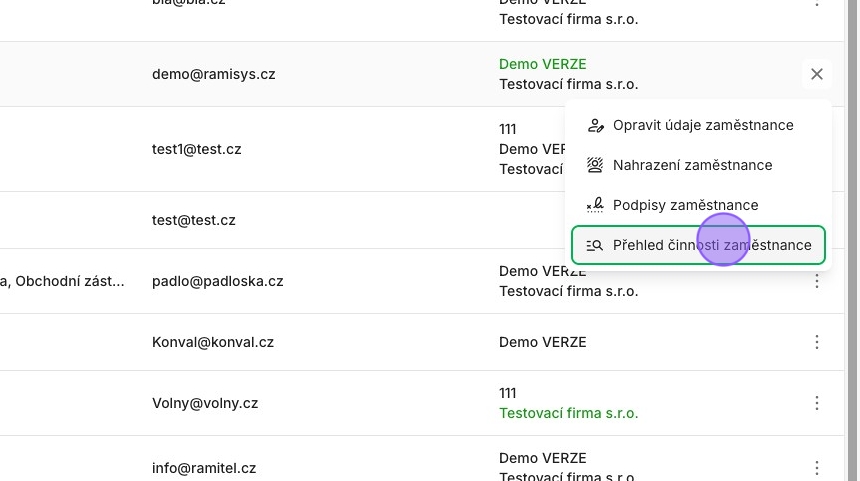
Task: Click the test1@test.cz email cell
Action: pyautogui.click(x=196, y=149)
